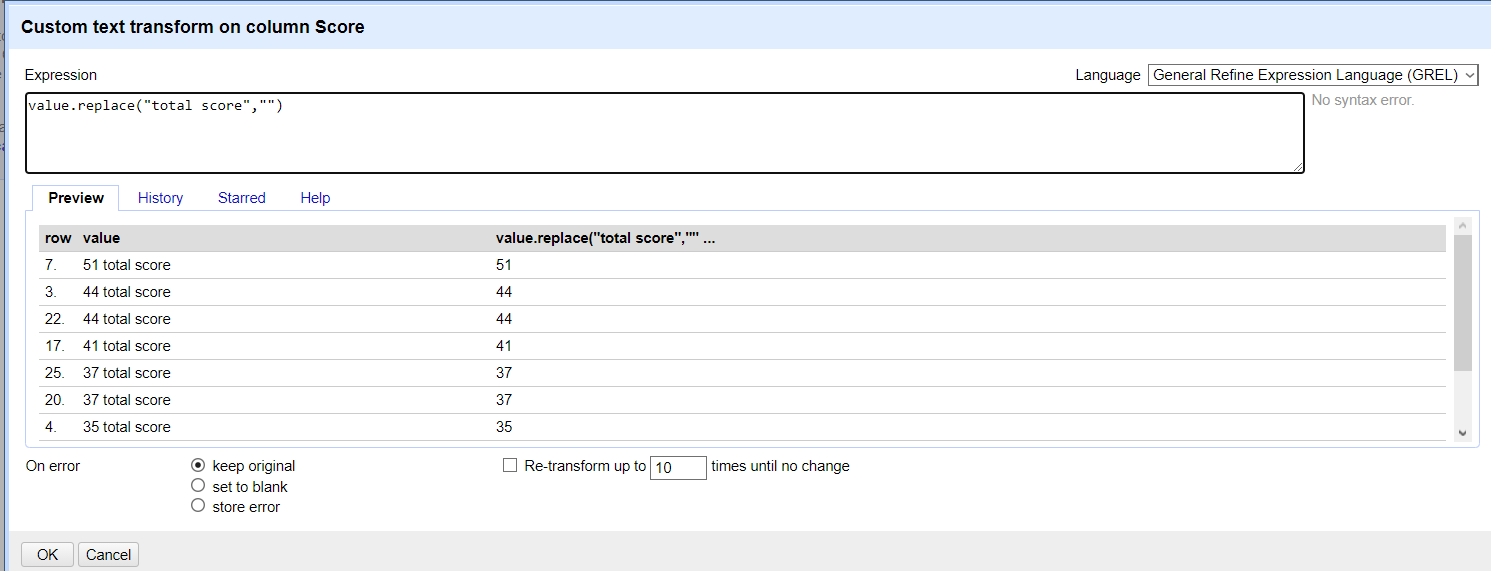Go to the Starred tab
The width and height of the screenshot is (1491, 571).
pyautogui.click(x=242, y=198)
